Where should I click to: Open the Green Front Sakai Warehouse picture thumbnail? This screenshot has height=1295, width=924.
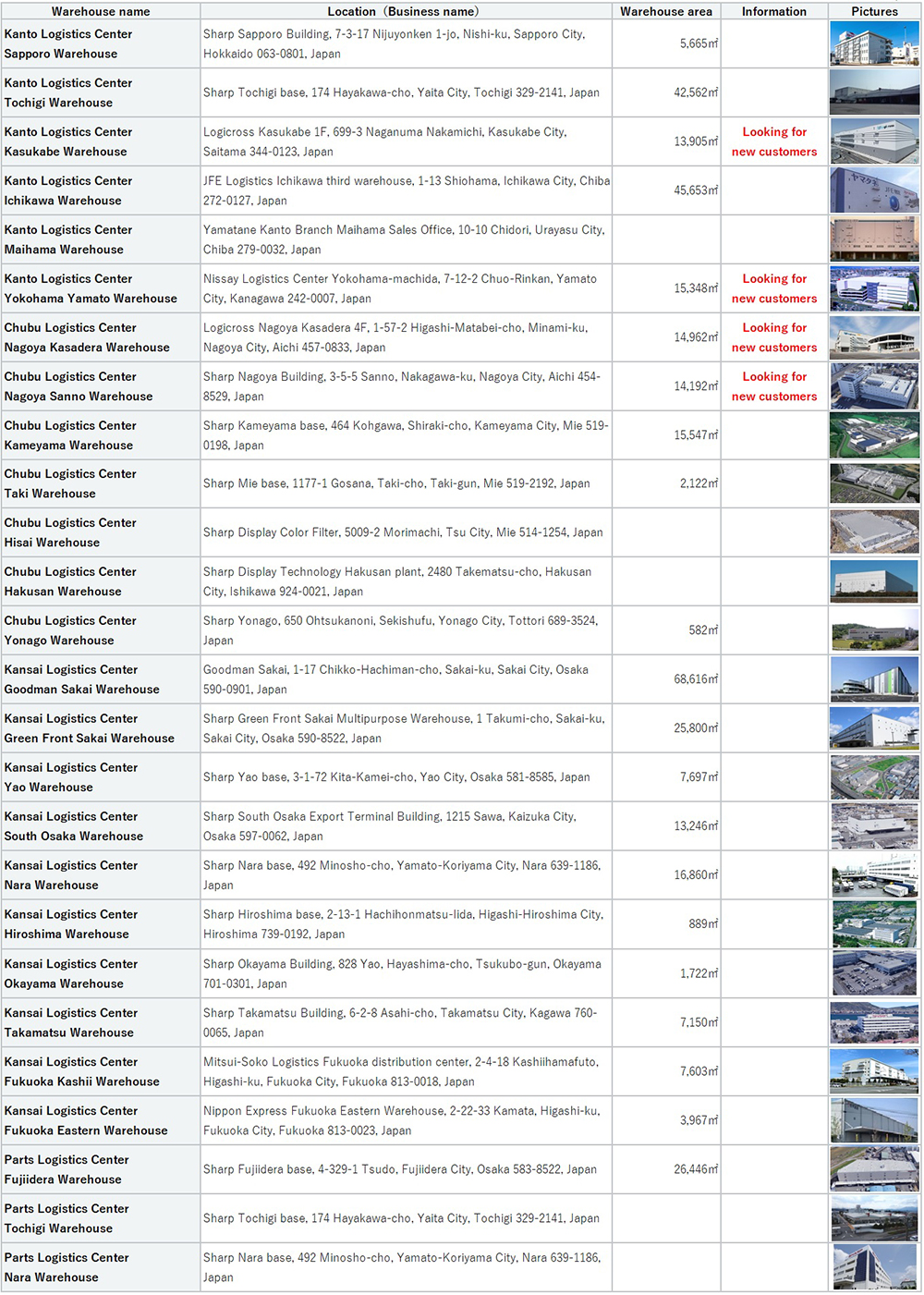click(874, 728)
